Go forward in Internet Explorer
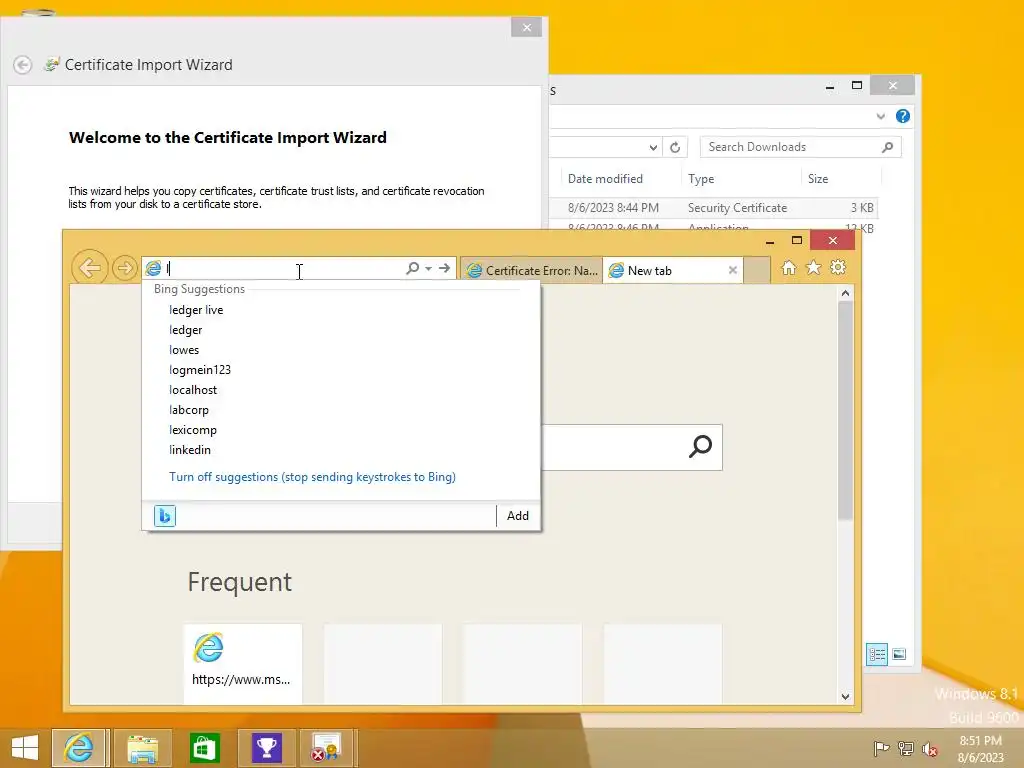The width and height of the screenshot is (1024, 768). point(124,268)
